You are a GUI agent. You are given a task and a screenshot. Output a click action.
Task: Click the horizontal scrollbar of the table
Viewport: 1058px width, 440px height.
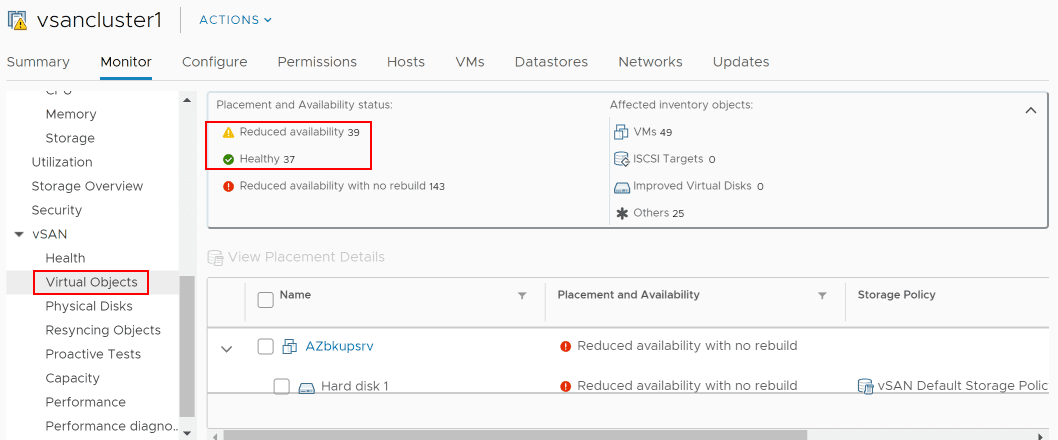(x=514, y=435)
